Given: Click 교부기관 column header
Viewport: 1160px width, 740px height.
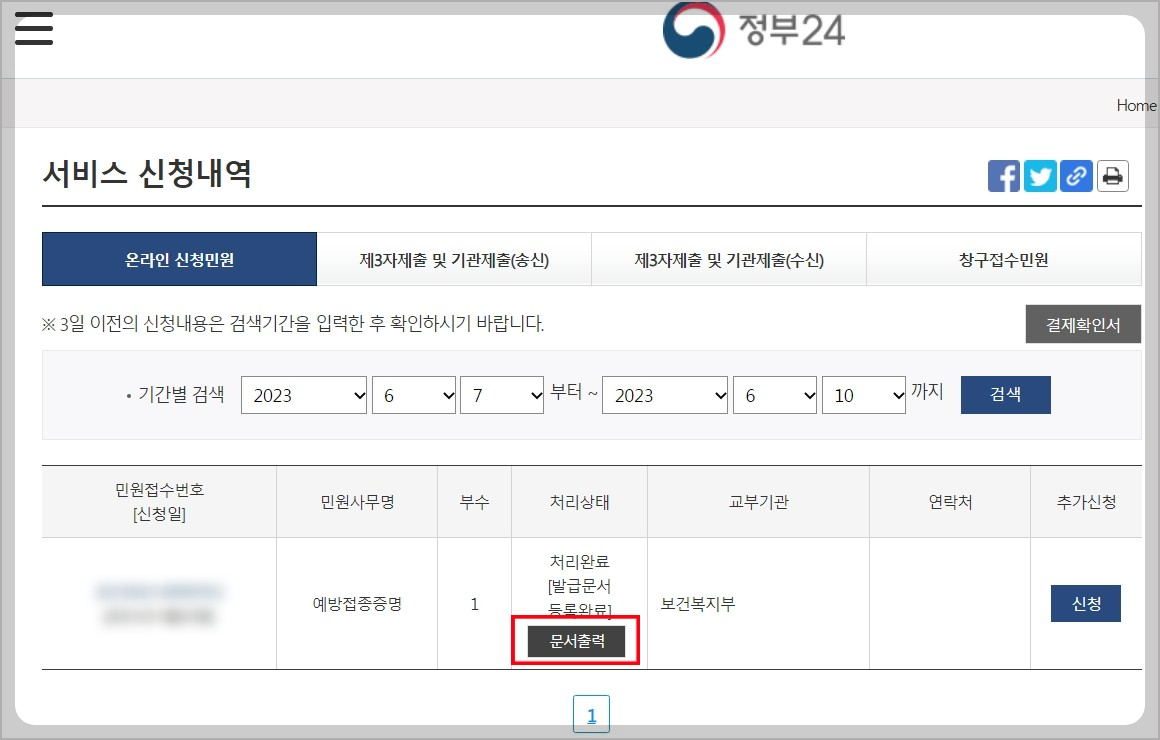Looking at the screenshot, I should tap(758, 502).
